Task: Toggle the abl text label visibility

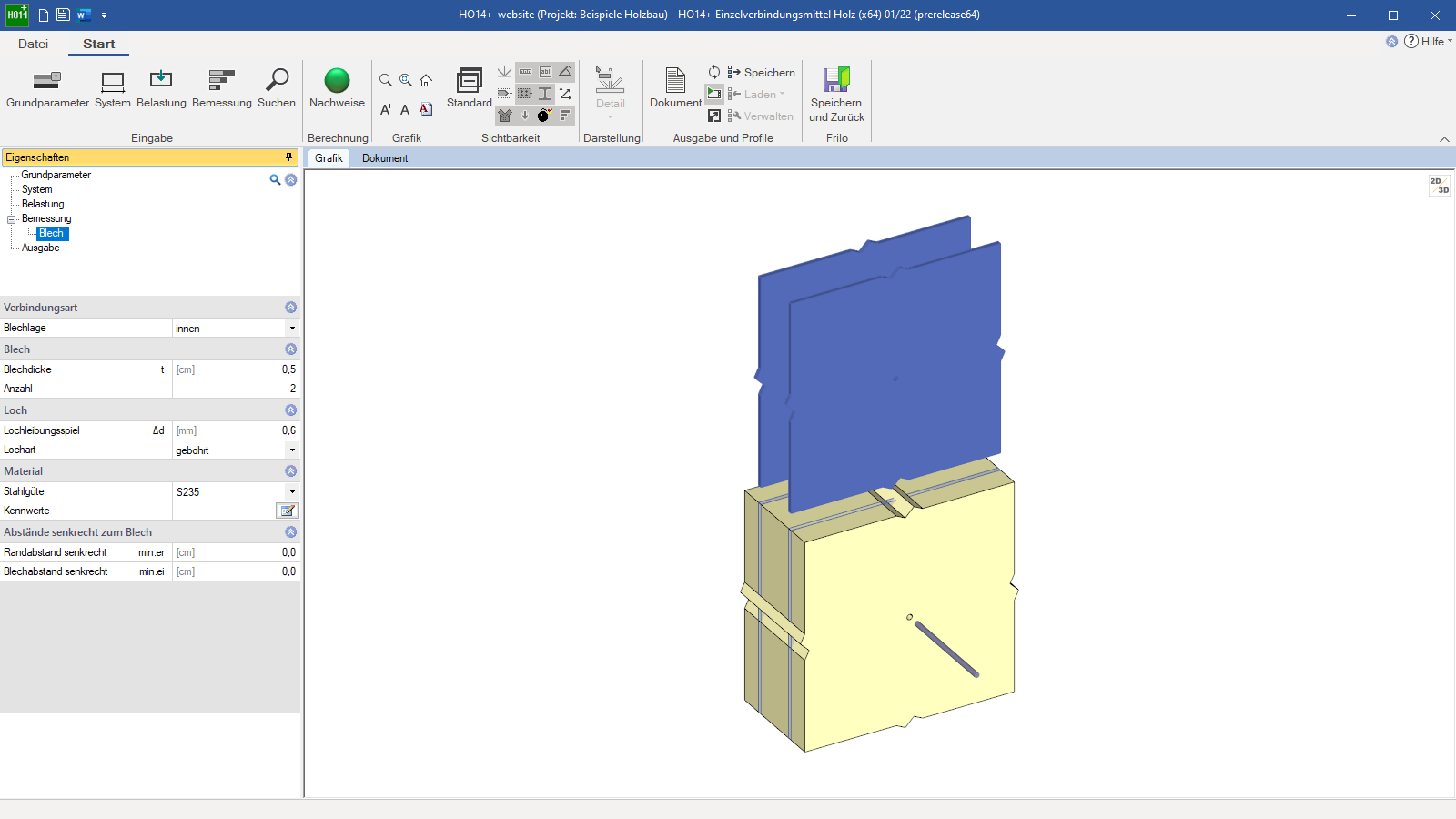Action: [545, 72]
